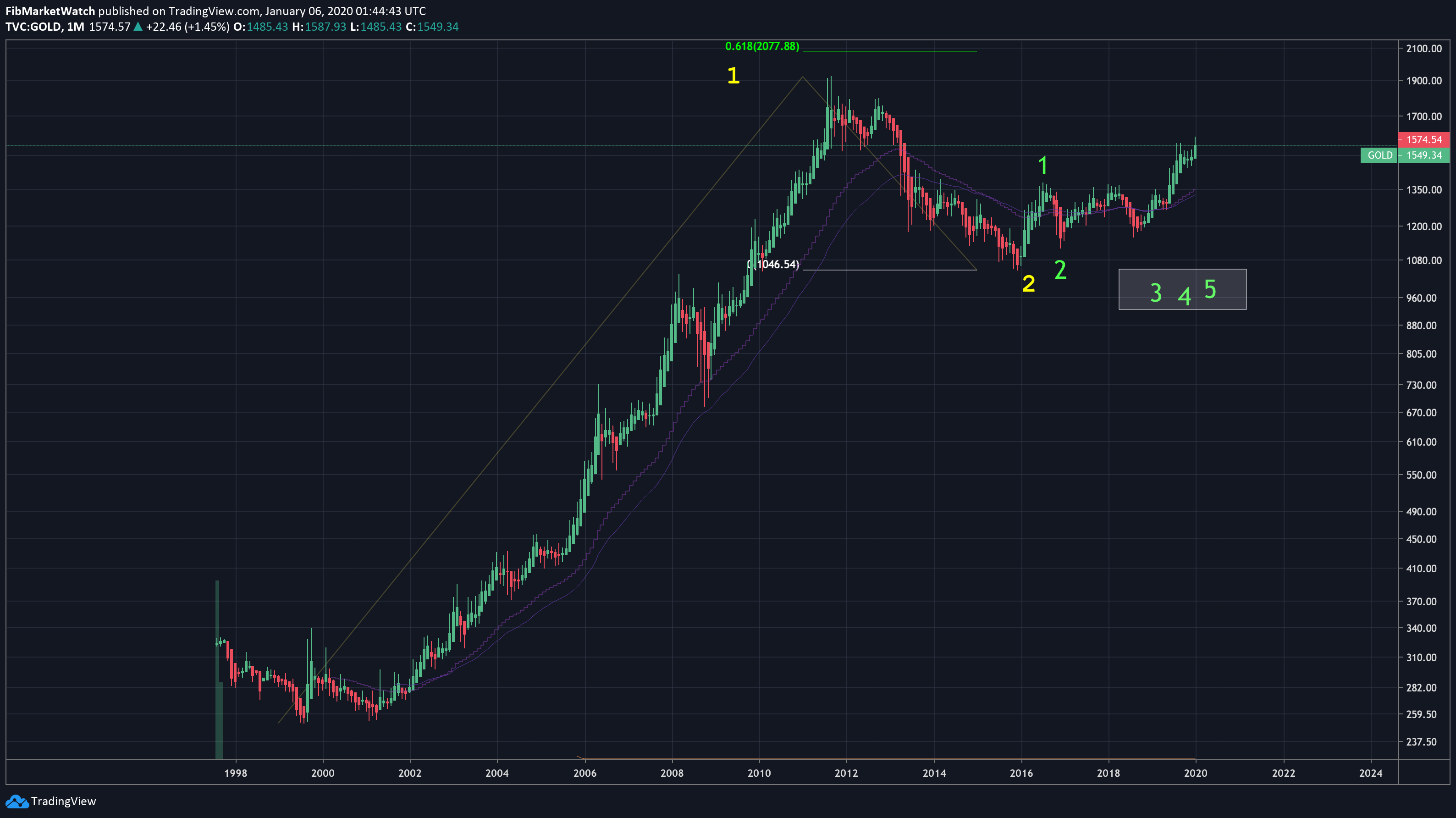Click the 2000 time axis label
Screen dimensions: 1456x818
click(323, 774)
